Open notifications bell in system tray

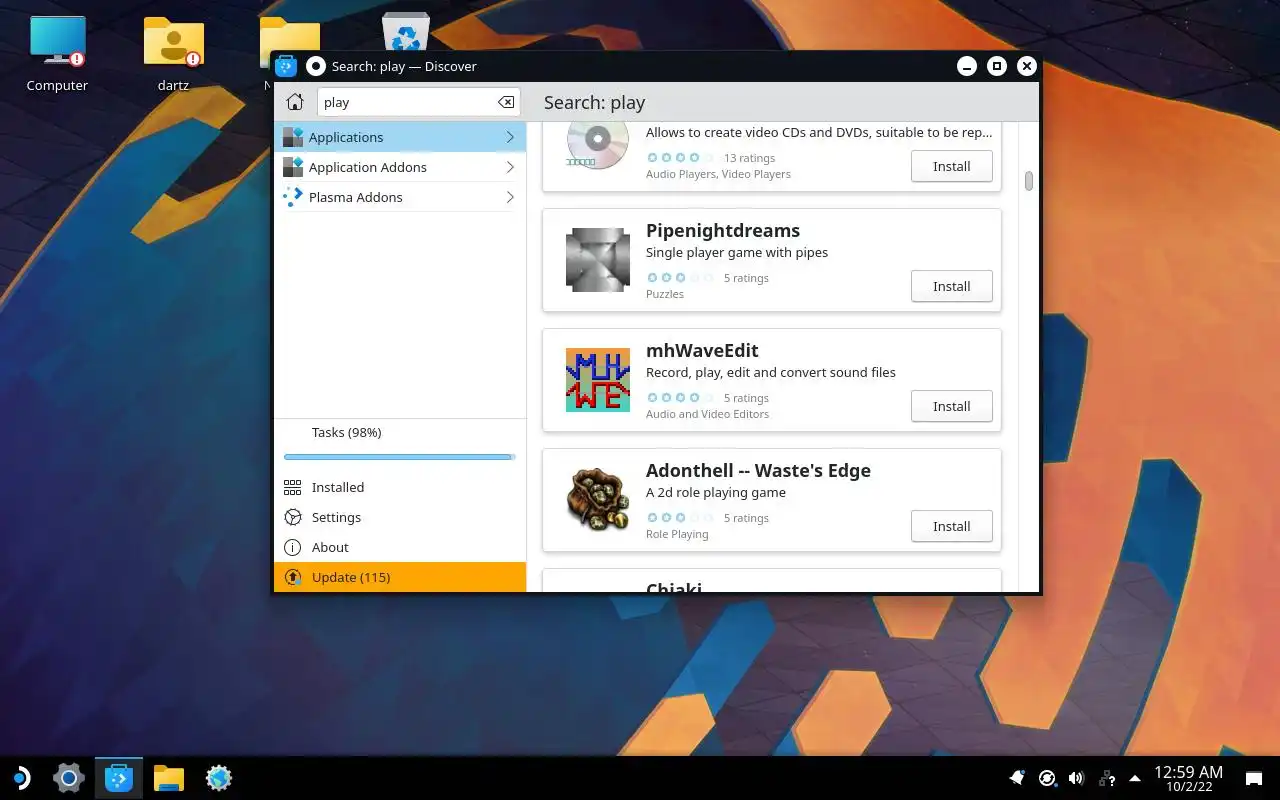click(x=1017, y=777)
